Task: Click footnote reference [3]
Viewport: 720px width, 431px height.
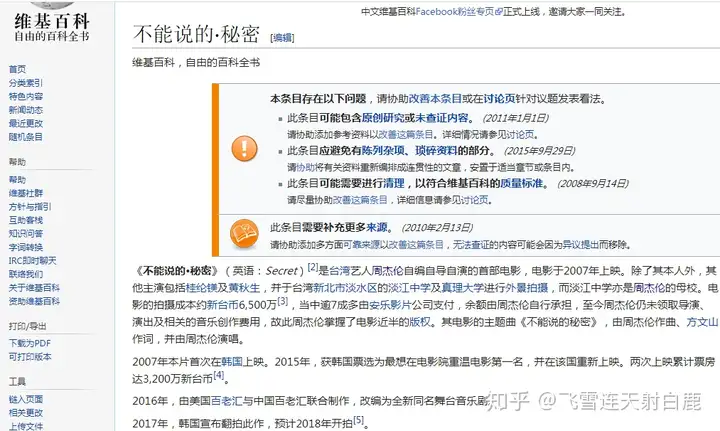Action: click(282, 302)
